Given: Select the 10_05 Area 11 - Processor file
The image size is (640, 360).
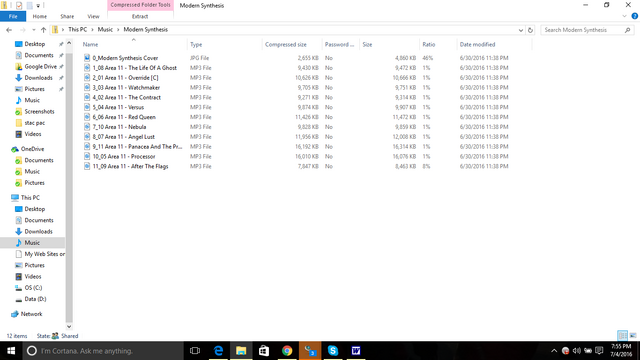Looking at the screenshot, I should coord(124,156).
